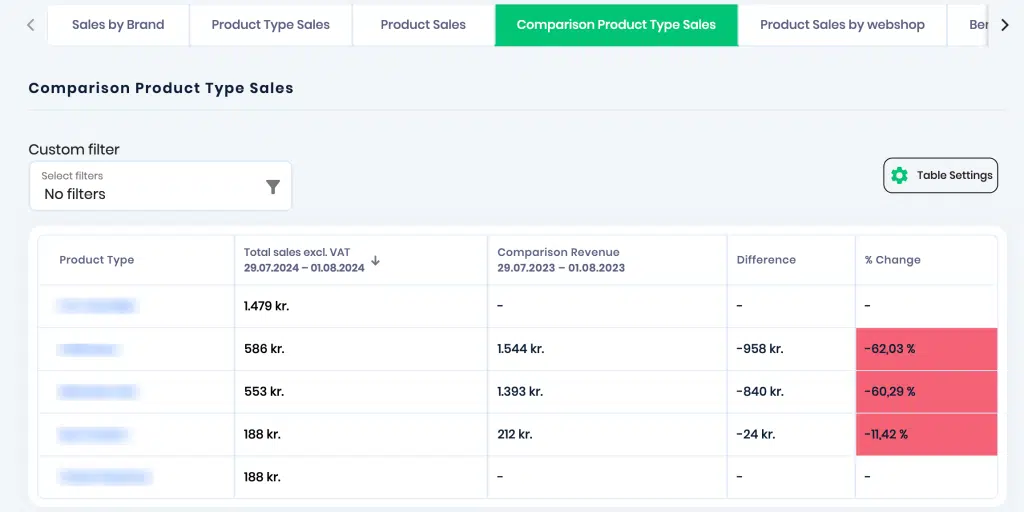Open the blurred product type link in 1.479 kr. row

[x=97, y=306]
